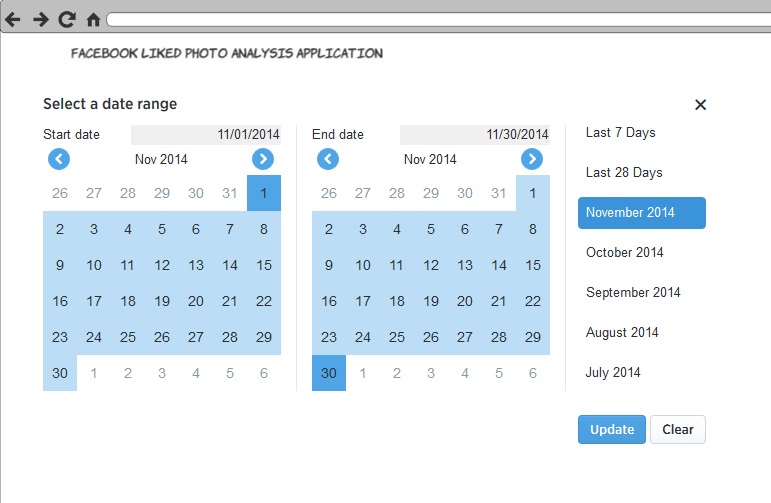Choose day 23 in End date calendar
The image size is (771, 503).
[x=329, y=337]
